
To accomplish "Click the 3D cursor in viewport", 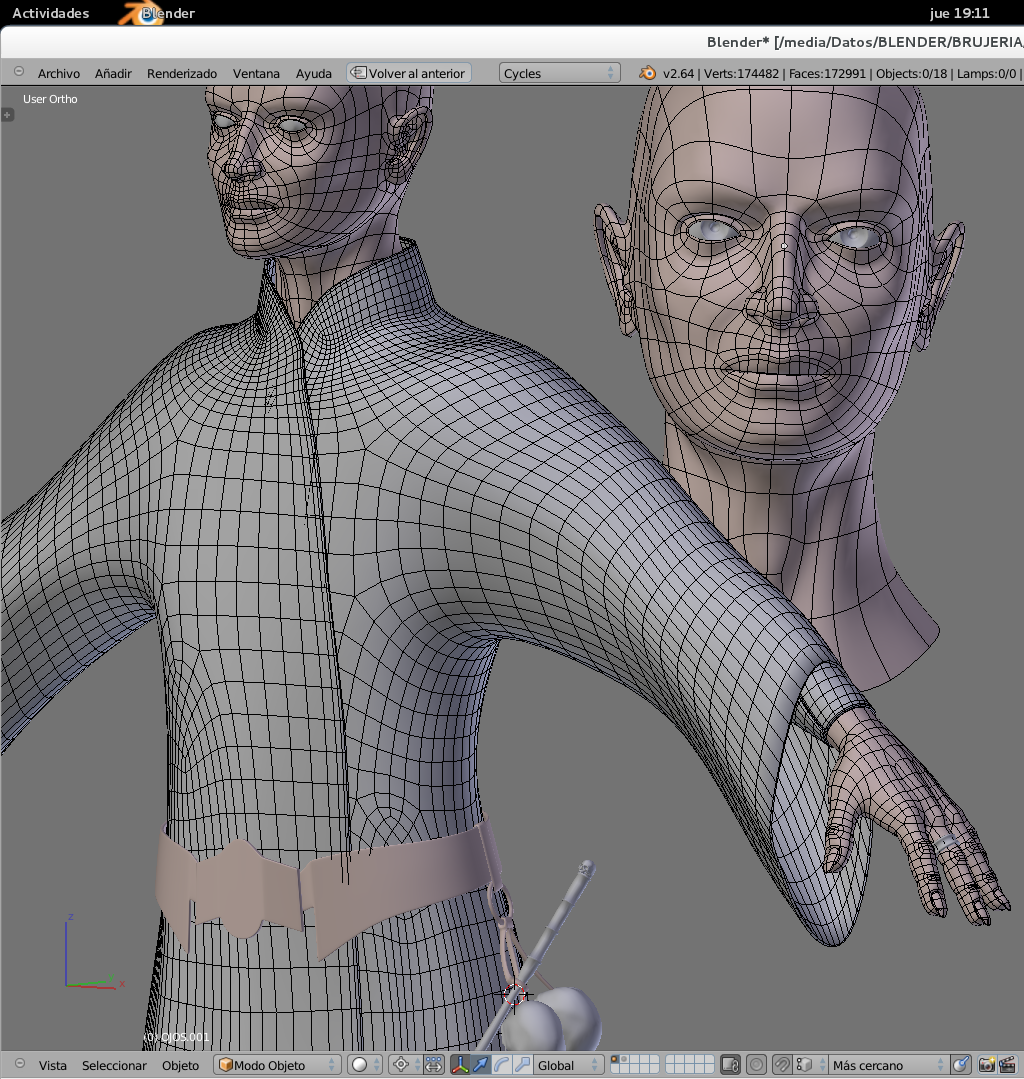I will coord(514,995).
